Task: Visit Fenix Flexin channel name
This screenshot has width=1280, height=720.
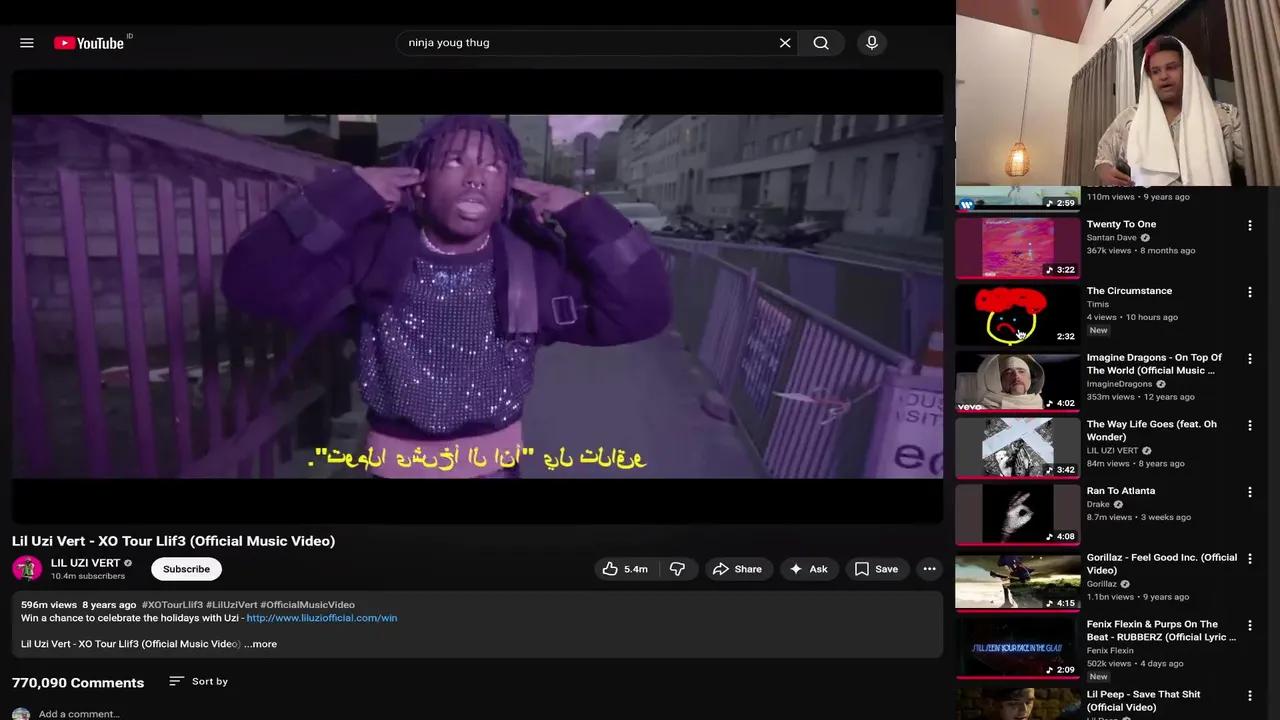Action: tap(1110, 651)
